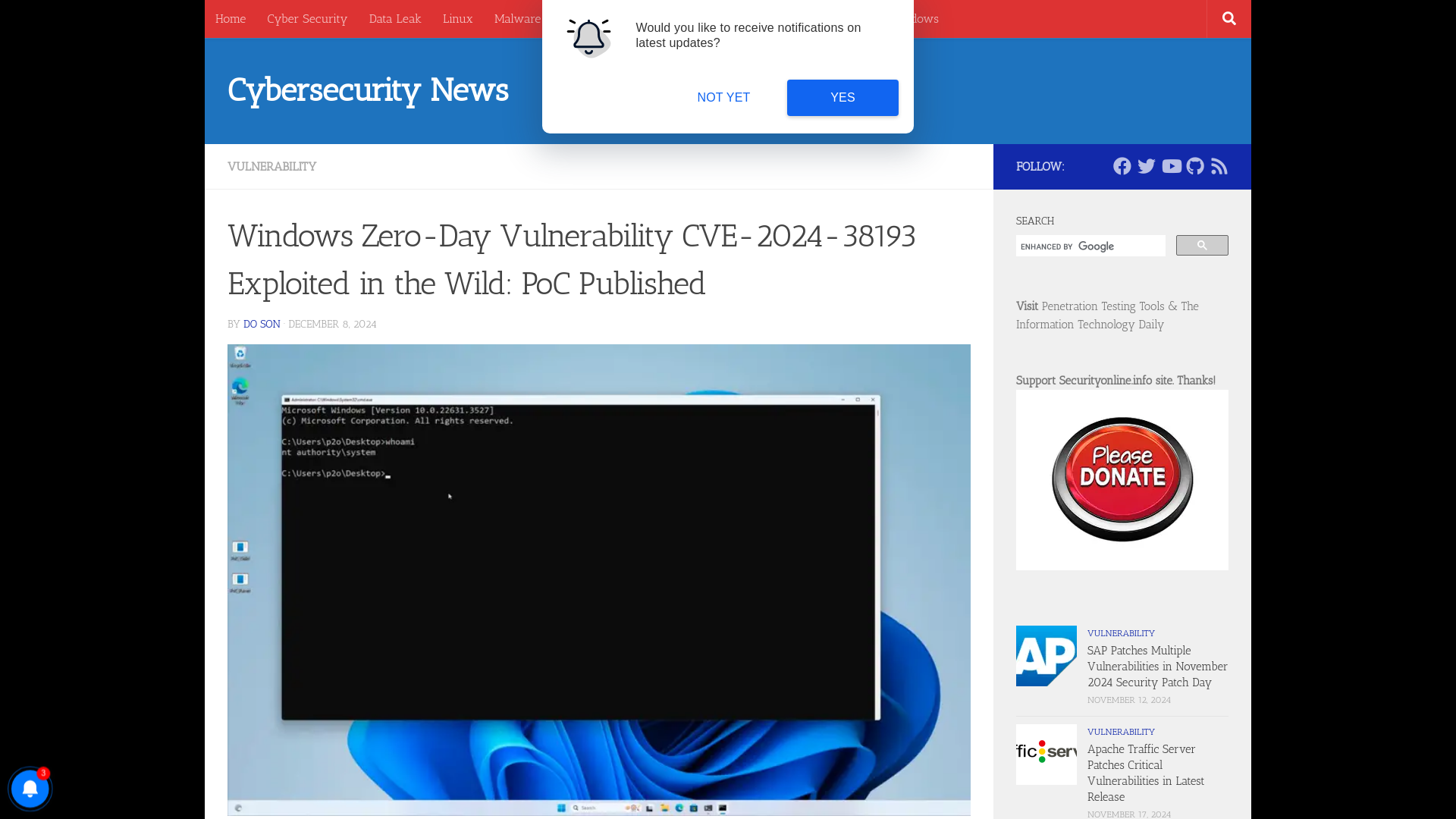Select the Linux menu tab

click(x=457, y=19)
